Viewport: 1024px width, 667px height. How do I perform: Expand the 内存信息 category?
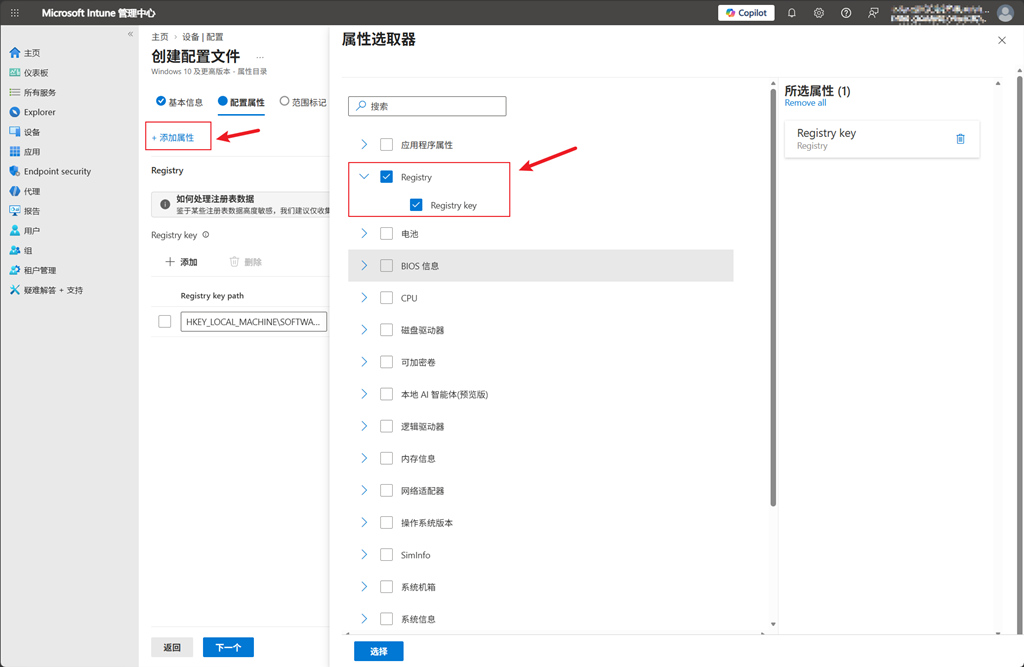click(x=364, y=458)
